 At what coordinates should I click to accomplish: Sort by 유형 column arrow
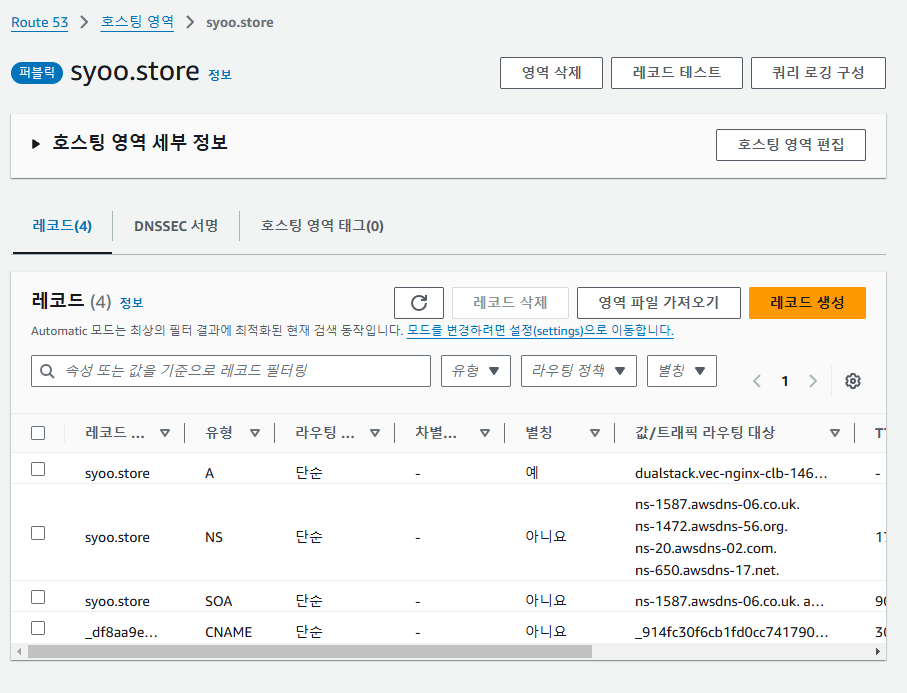[x=255, y=433]
